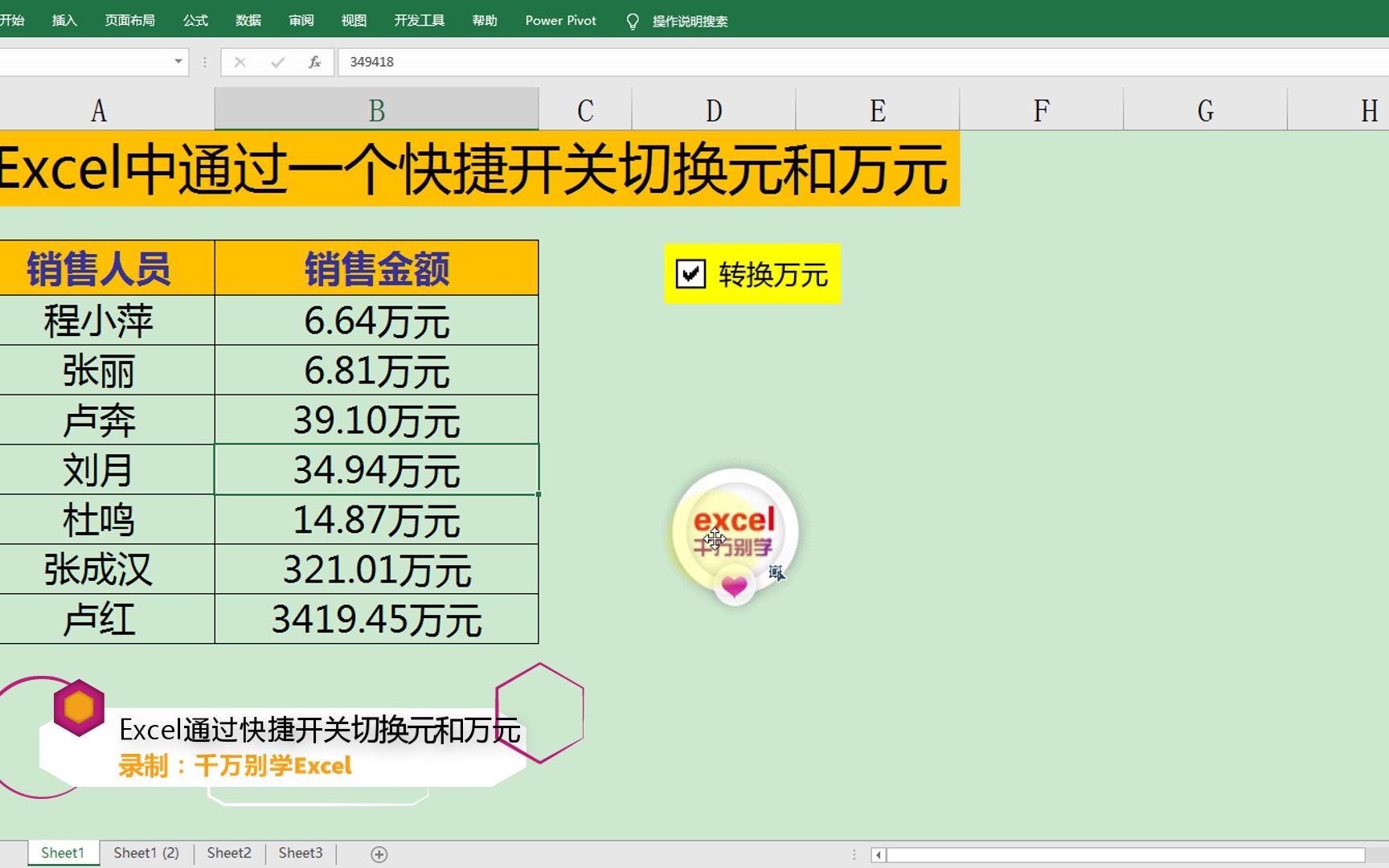The image size is (1389, 868).
Task: Click the formula bar showing 349418
Action: pos(863,62)
